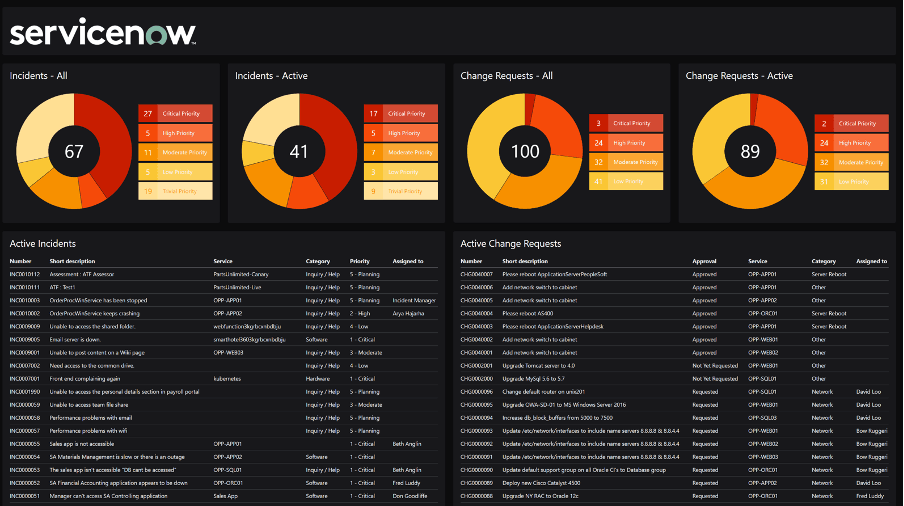Select Moderate Priority legend in Change Requests - Active
Viewport: 904px width, 506px height.
click(852, 162)
